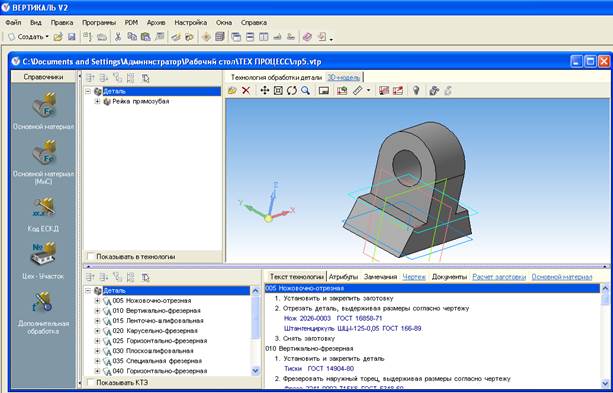Viewport: 613px width, 393px height.
Task: Open the Создать dropdown arrow
Action: coord(47,37)
